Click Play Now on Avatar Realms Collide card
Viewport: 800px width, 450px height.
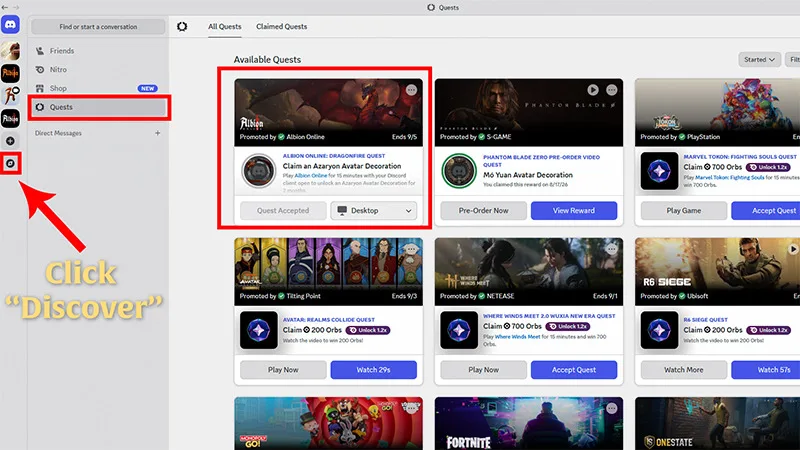pyautogui.click(x=283, y=370)
